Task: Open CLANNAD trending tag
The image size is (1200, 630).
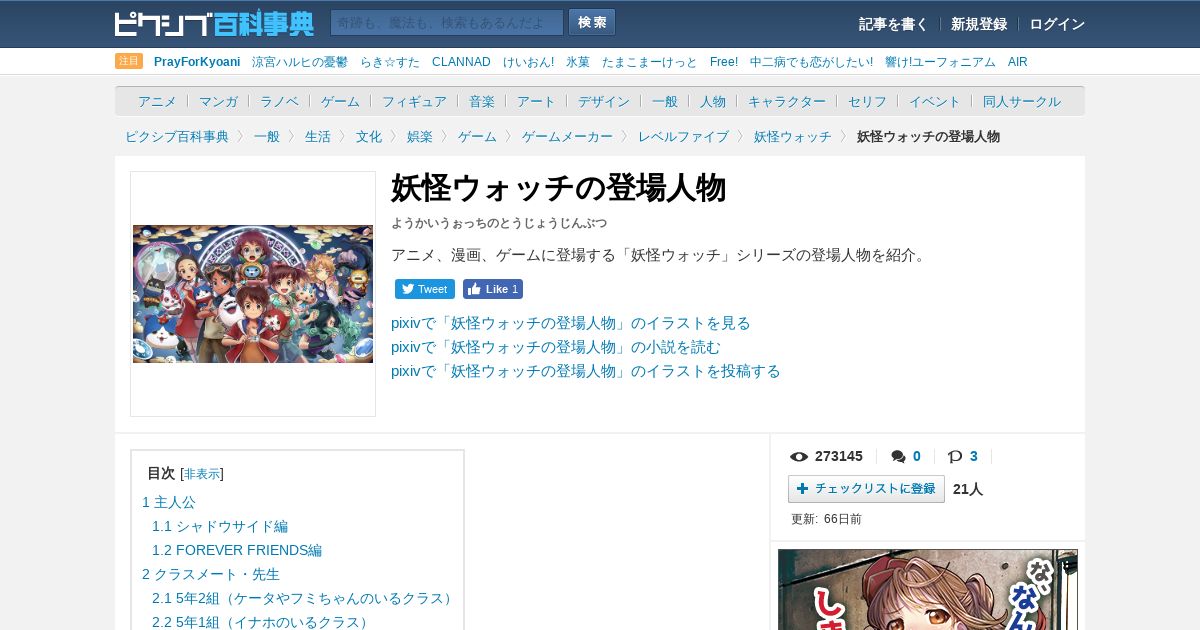Action: point(461,62)
